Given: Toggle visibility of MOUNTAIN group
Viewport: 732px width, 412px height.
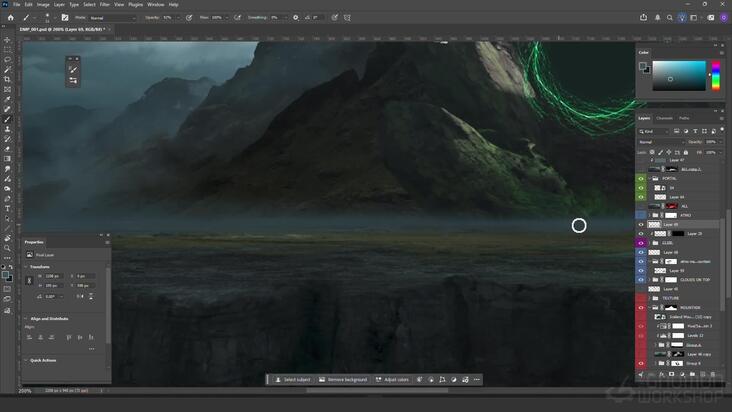Looking at the screenshot, I should click(641, 307).
